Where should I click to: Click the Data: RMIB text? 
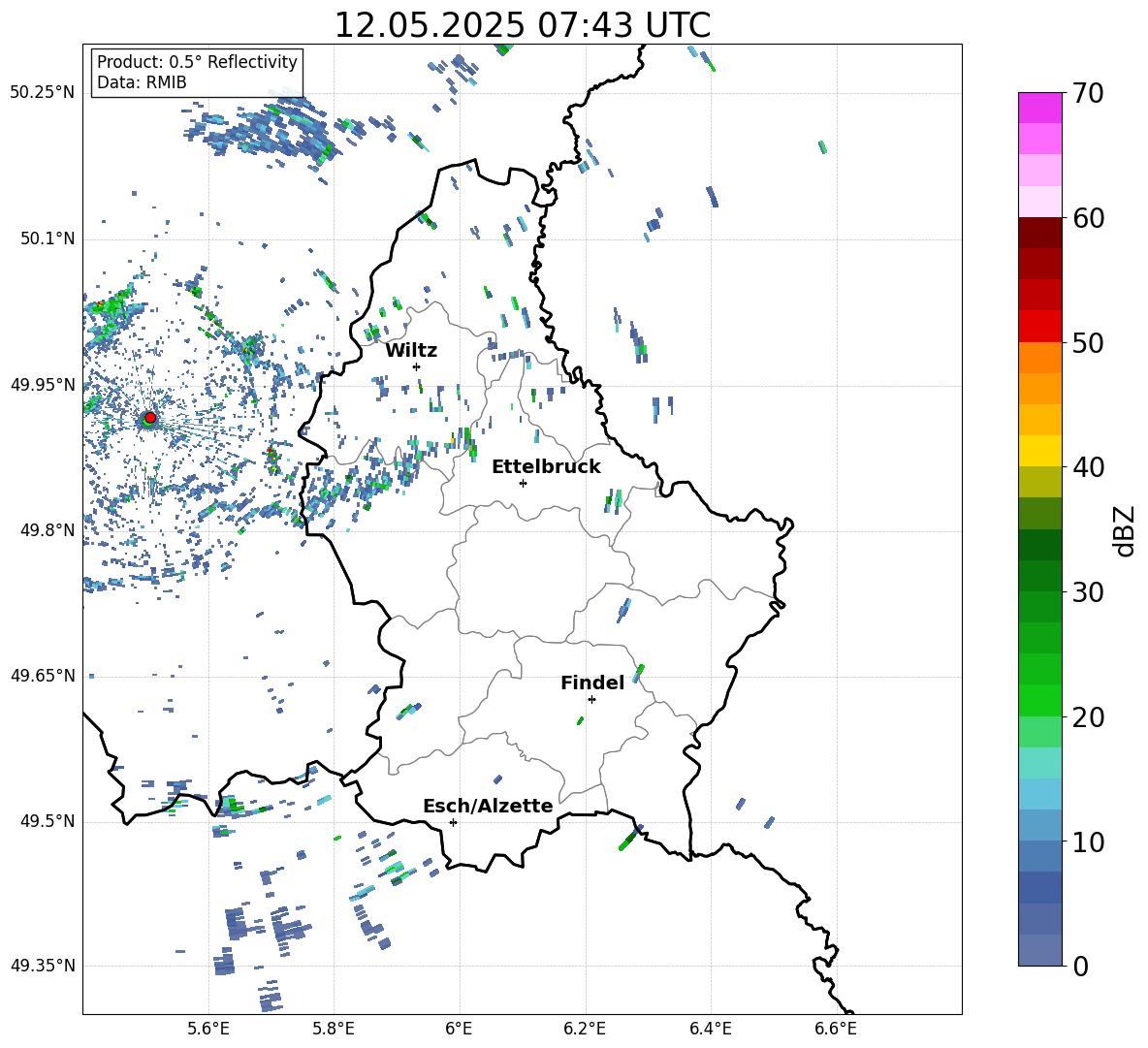pos(142,82)
